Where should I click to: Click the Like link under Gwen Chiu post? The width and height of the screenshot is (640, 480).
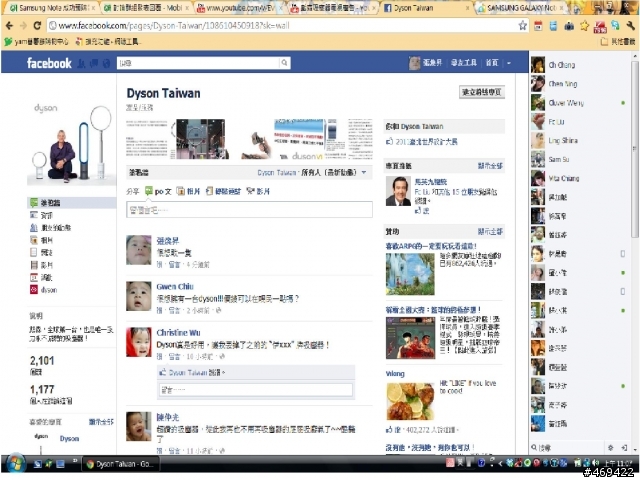160,311
